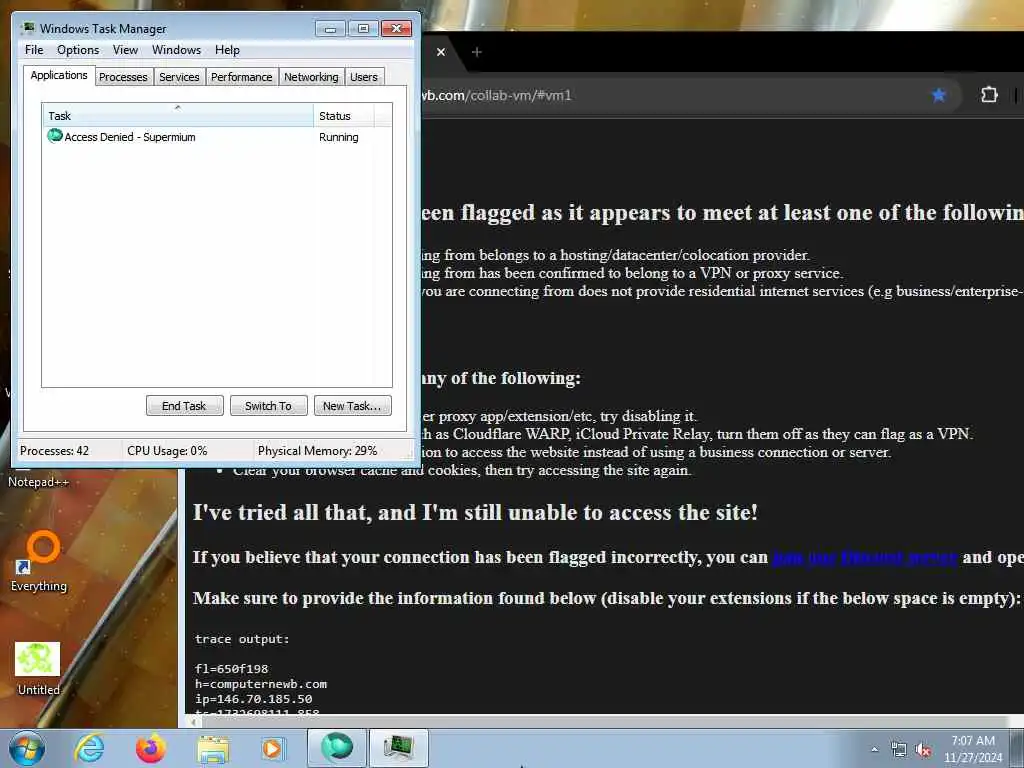Open Task Manager Options menu
1024x768 pixels.
click(x=78, y=50)
